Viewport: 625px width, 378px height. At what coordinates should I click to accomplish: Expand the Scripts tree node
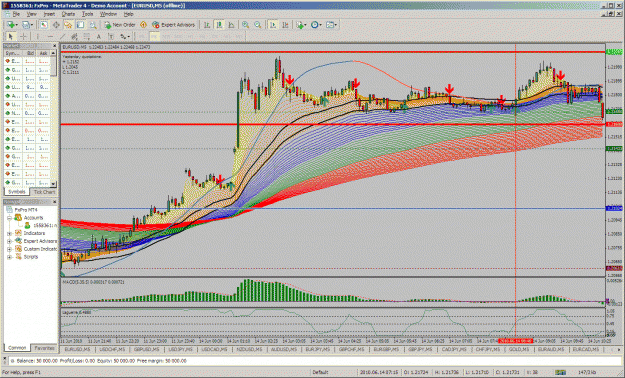coord(9,257)
